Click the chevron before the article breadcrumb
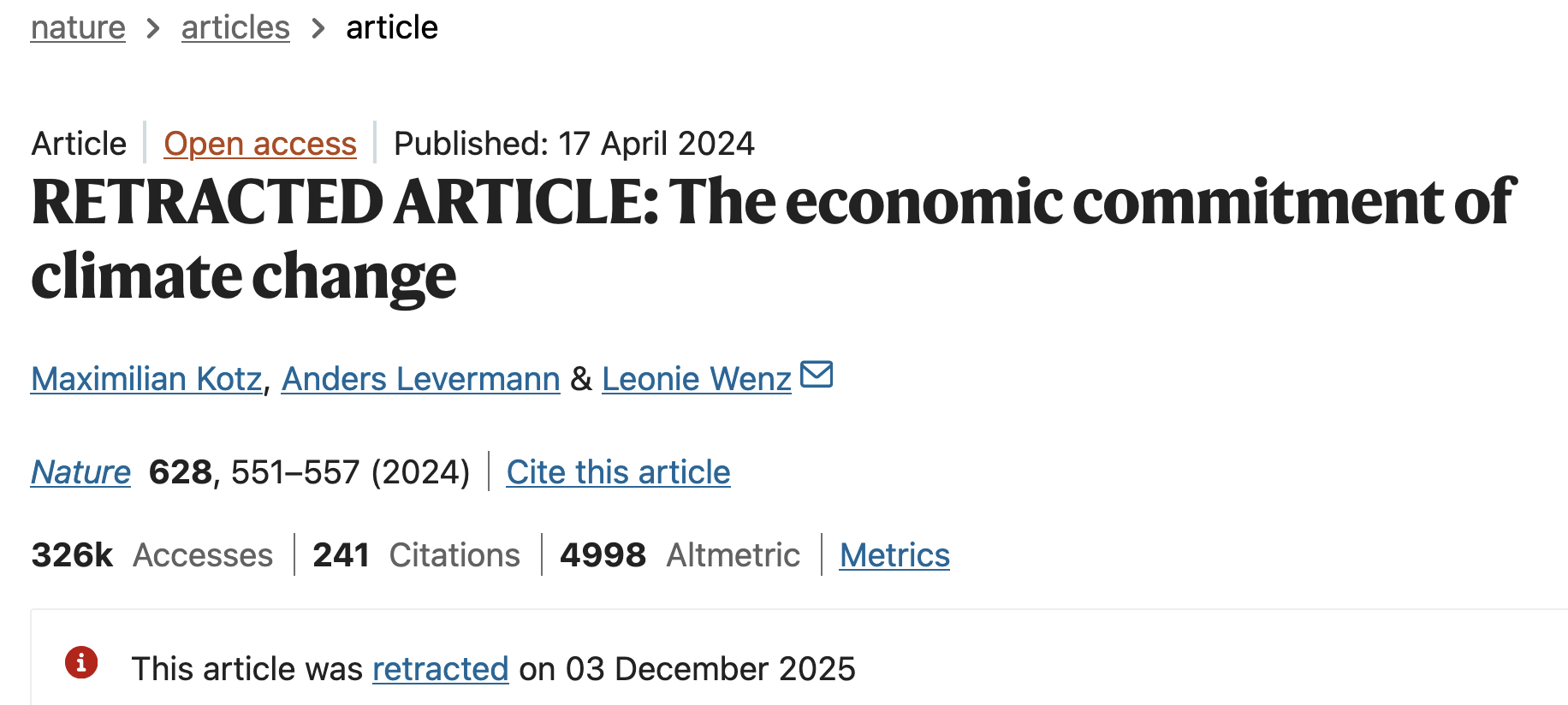 pos(318,28)
